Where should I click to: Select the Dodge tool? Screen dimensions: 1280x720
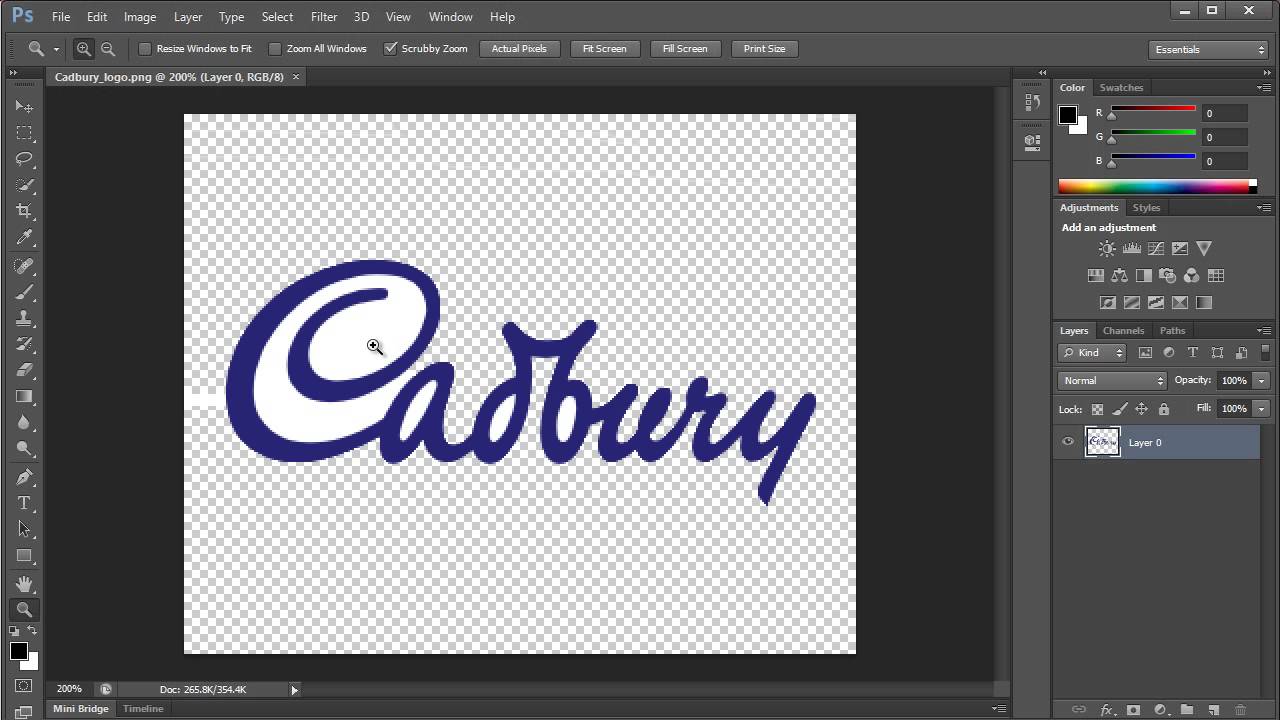25,448
